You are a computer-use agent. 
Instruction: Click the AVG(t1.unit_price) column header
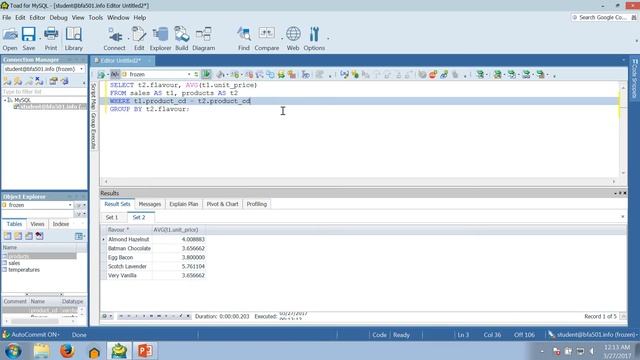coord(179,230)
